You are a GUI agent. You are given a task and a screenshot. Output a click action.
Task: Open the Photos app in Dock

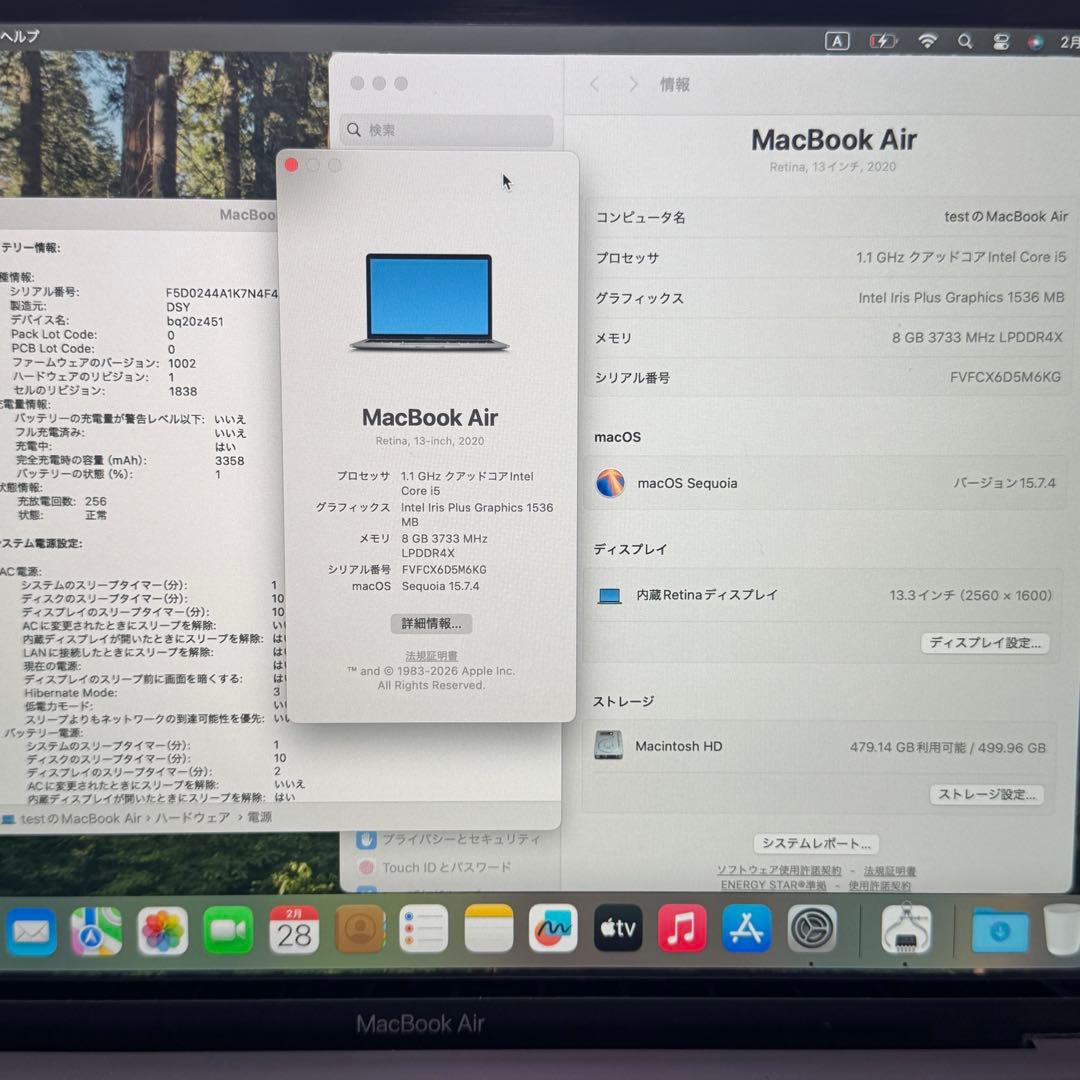162,931
